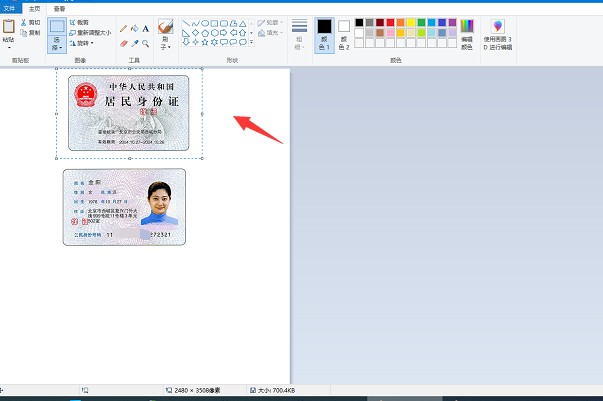Pick the black palette swatch

tap(359, 23)
